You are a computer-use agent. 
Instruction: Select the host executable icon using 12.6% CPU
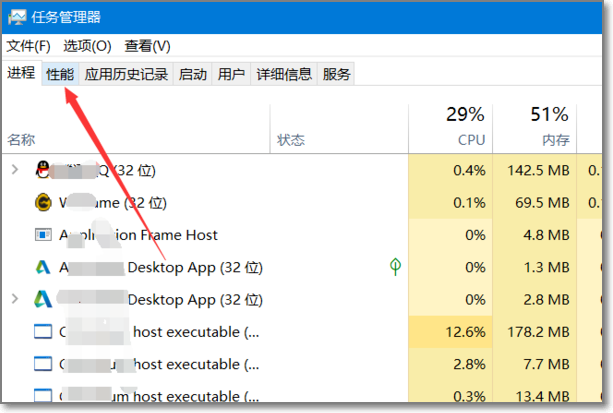pos(43,332)
